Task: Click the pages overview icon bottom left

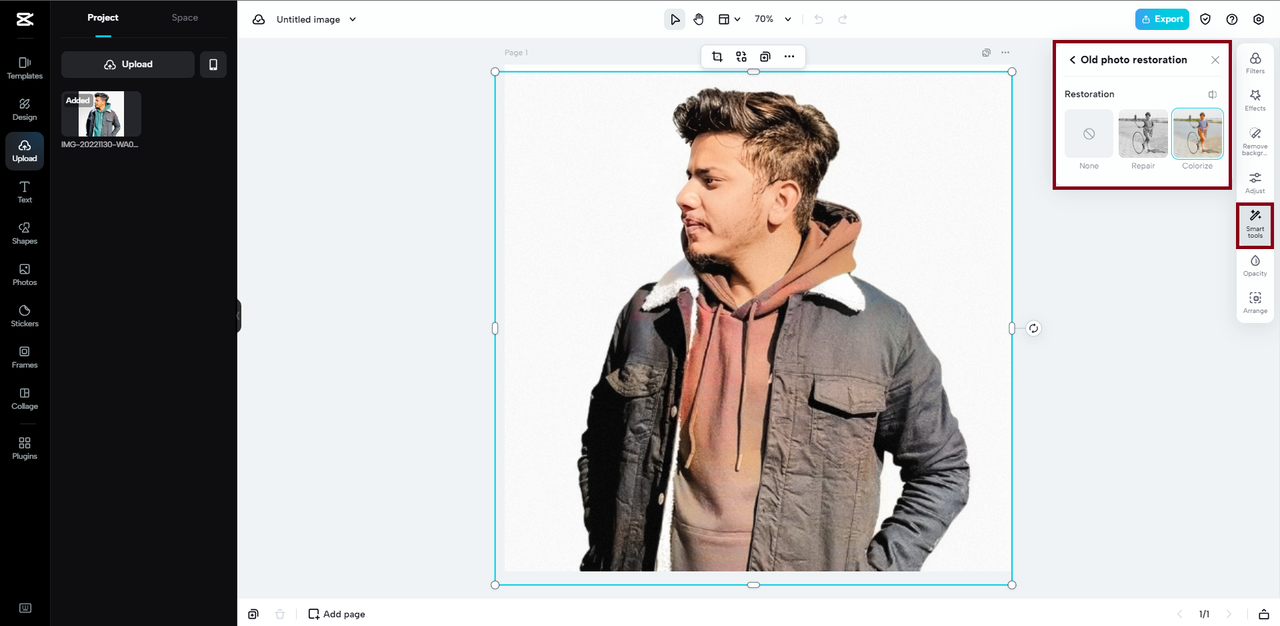Action: (x=254, y=614)
